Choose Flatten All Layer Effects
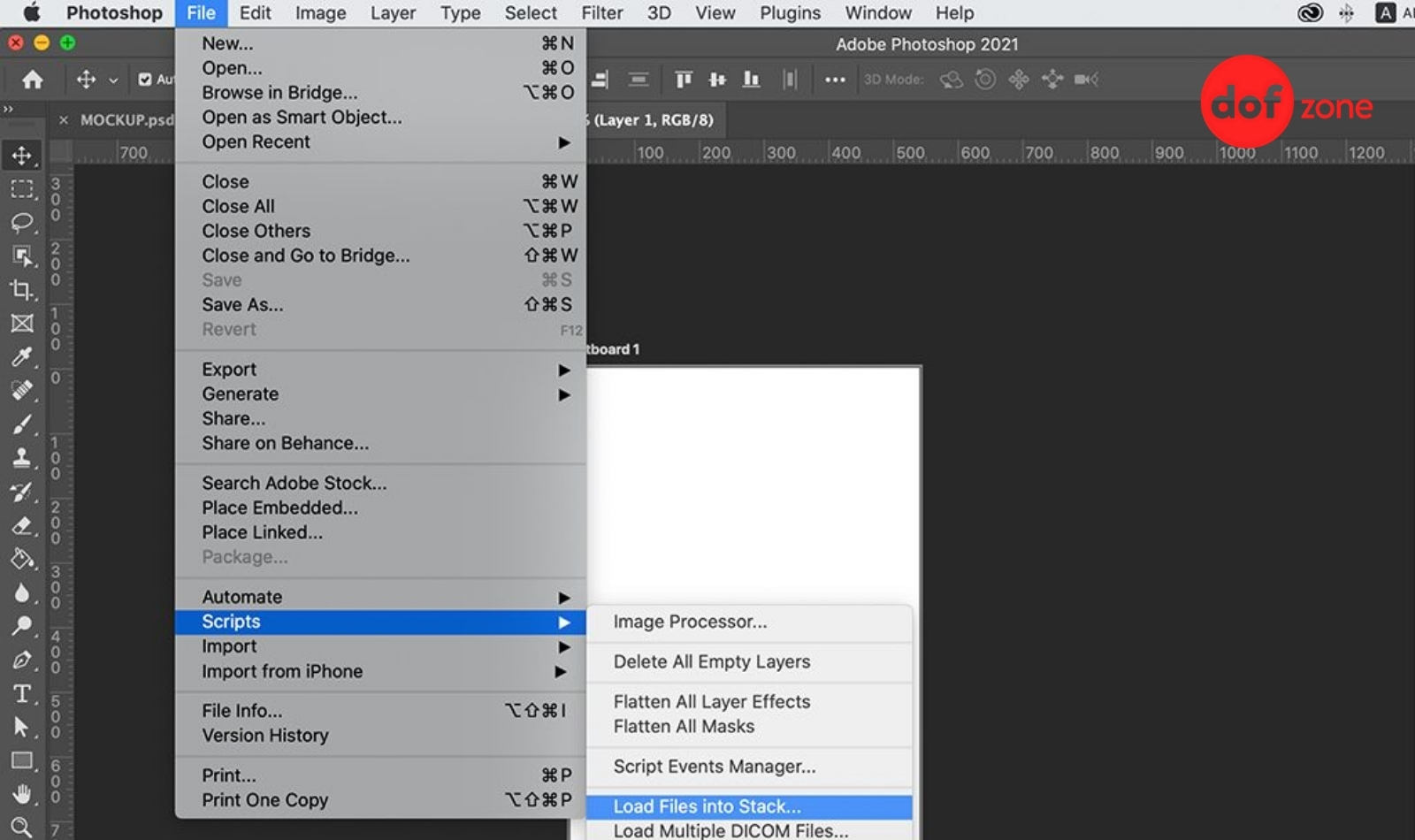This screenshot has width=1415, height=840. pos(749,701)
